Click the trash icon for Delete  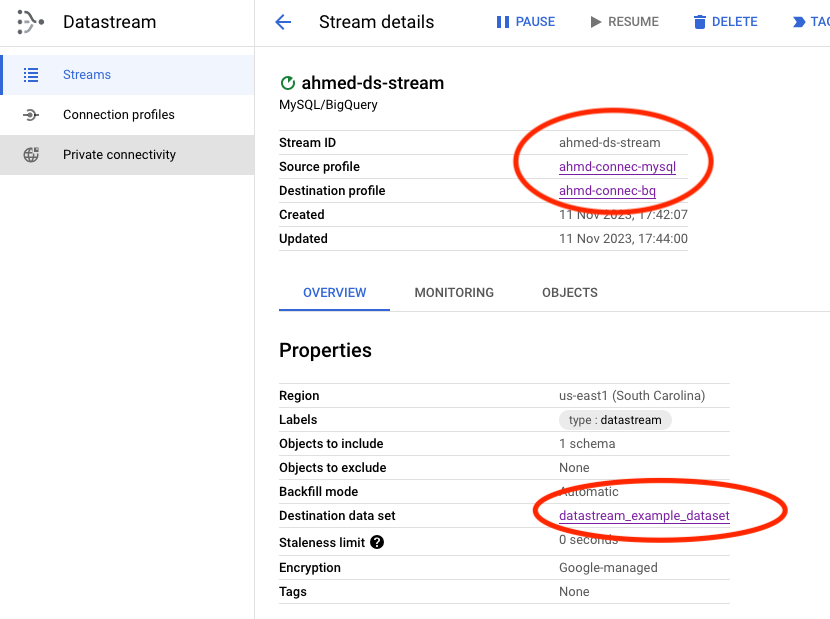tap(700, 22)
